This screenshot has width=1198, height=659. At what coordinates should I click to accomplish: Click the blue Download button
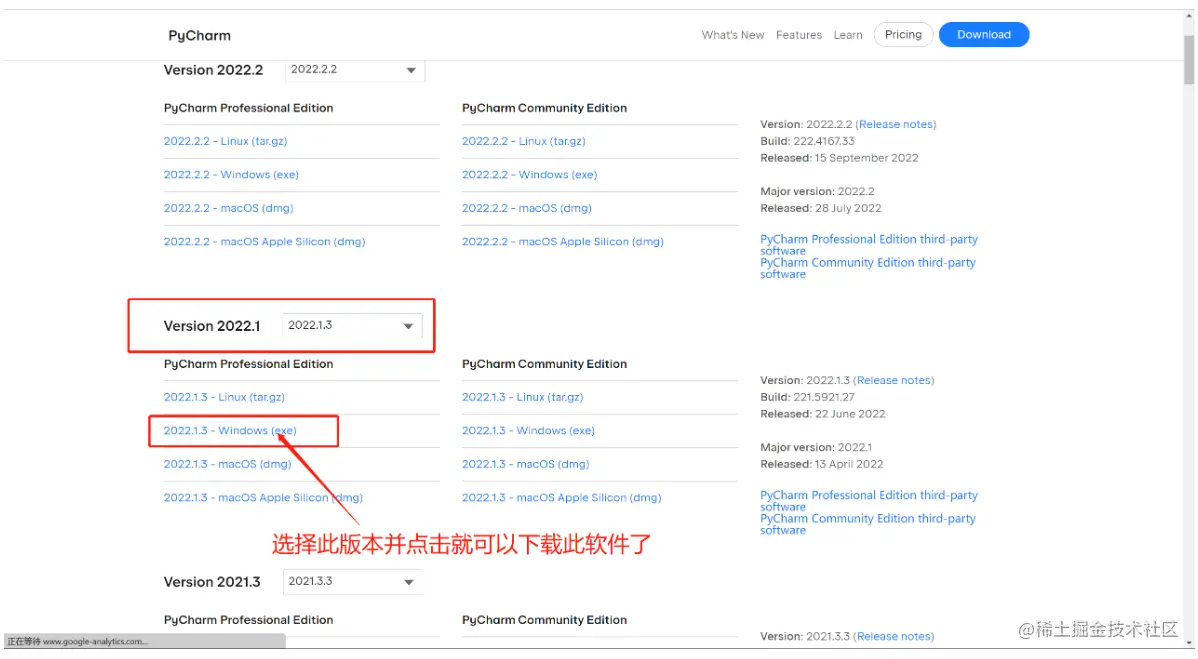point(983,34)
